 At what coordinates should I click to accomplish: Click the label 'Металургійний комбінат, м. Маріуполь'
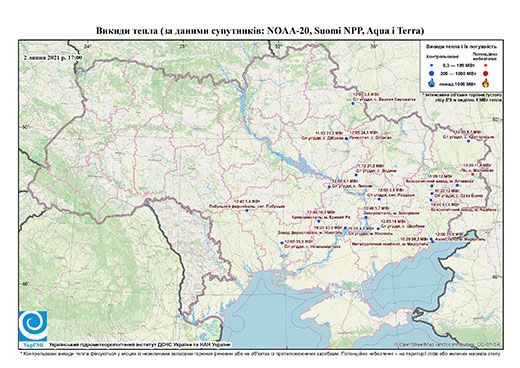click(389, 244)
